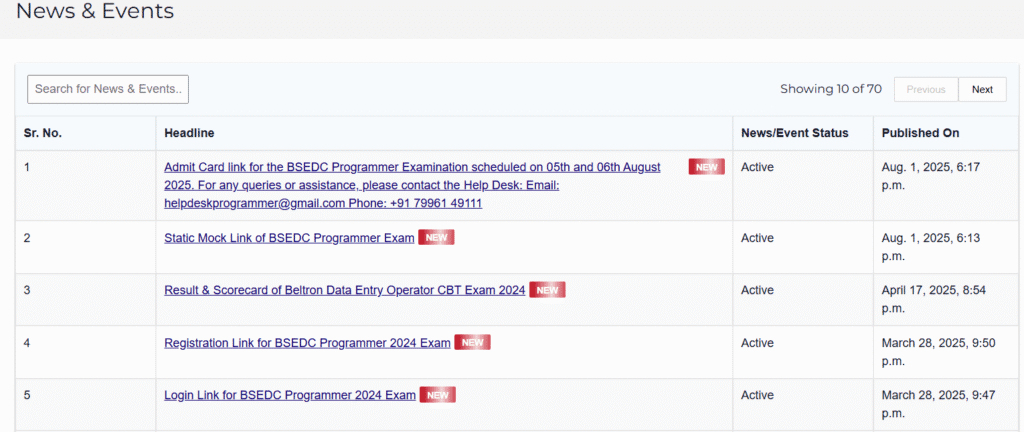Click the Sr. No. column header
This screenshot has width=1024, height=432.
click(x=42, y=133)
